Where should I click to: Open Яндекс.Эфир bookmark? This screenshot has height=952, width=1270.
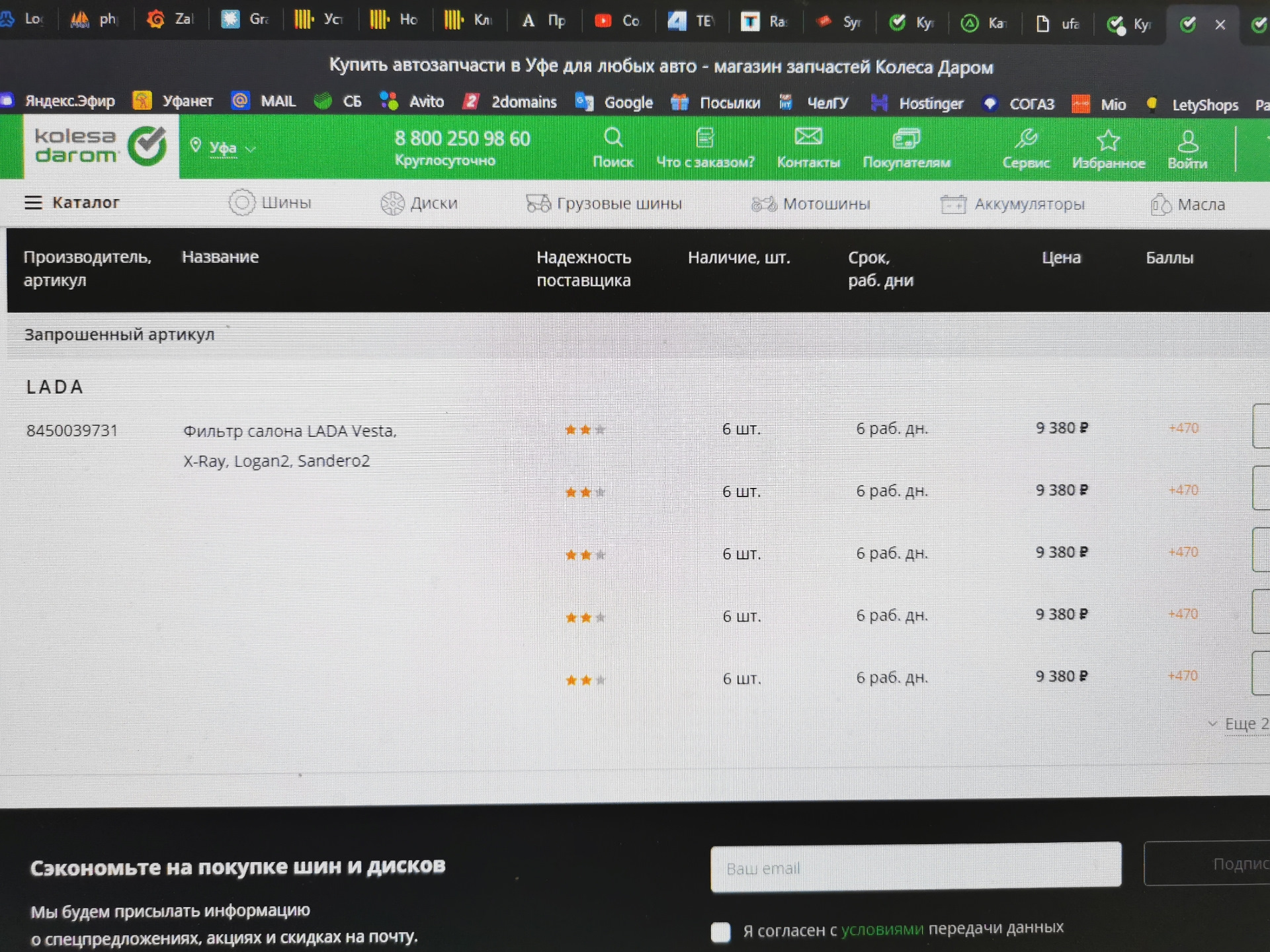coord(58,100)
